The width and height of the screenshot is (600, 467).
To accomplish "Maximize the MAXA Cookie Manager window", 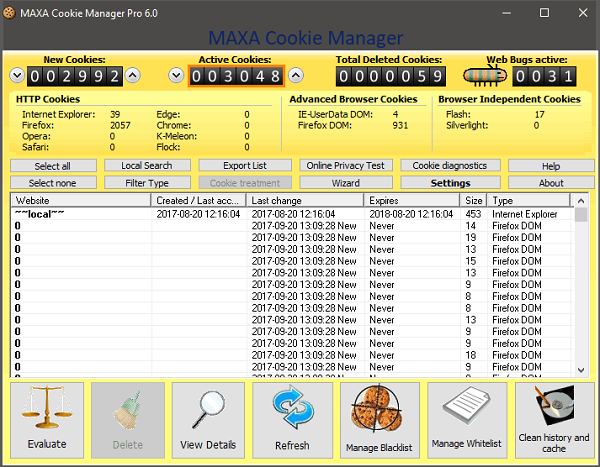I will pos(544,13).
